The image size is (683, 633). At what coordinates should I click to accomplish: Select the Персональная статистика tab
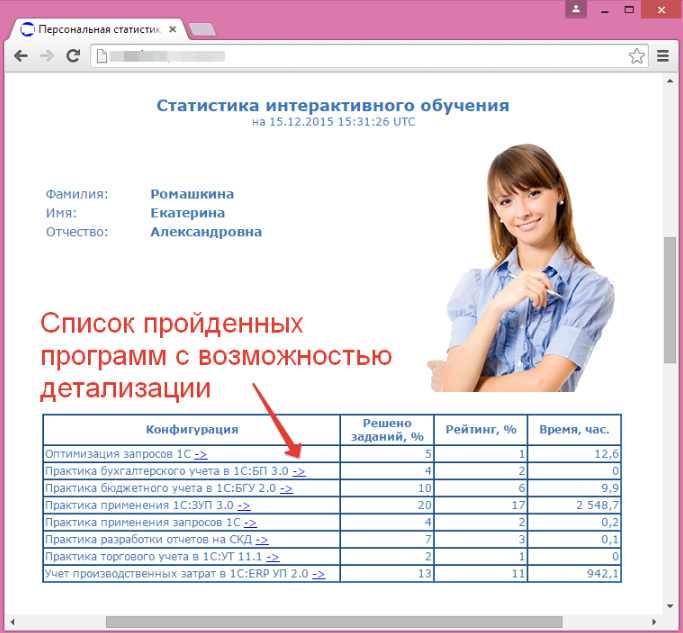[99, 29]
